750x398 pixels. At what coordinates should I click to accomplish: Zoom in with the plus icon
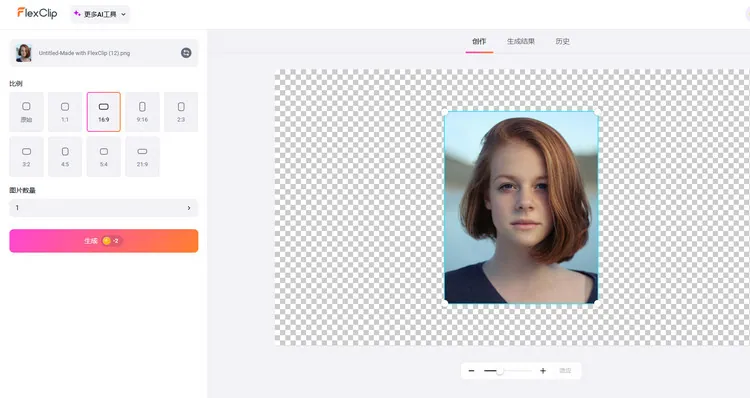pyautogui.click(x=543, y=371)
